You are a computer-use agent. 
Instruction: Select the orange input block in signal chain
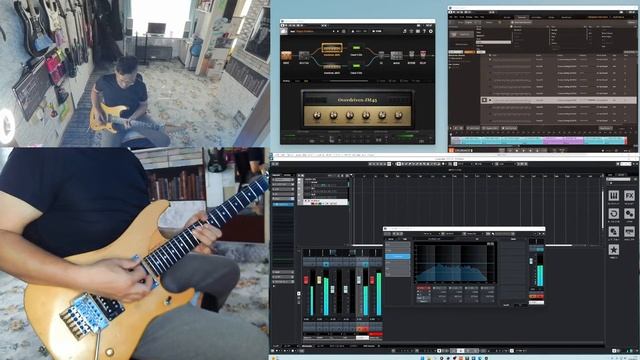[286, 56]
